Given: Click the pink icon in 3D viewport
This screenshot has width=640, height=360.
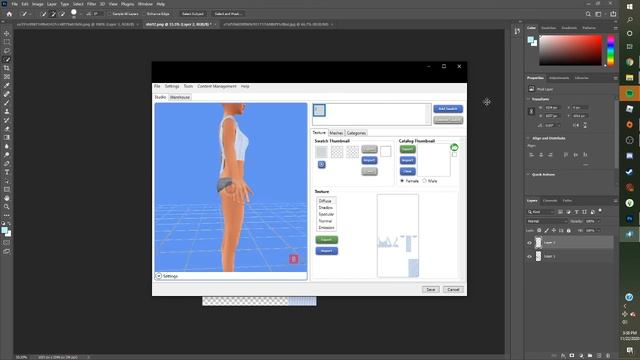Looking at the screenshot, I should [293, 259].
